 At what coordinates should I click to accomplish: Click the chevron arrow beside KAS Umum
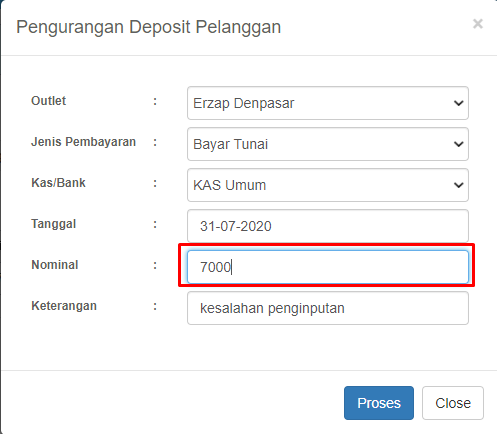click(x=459, y=185)
